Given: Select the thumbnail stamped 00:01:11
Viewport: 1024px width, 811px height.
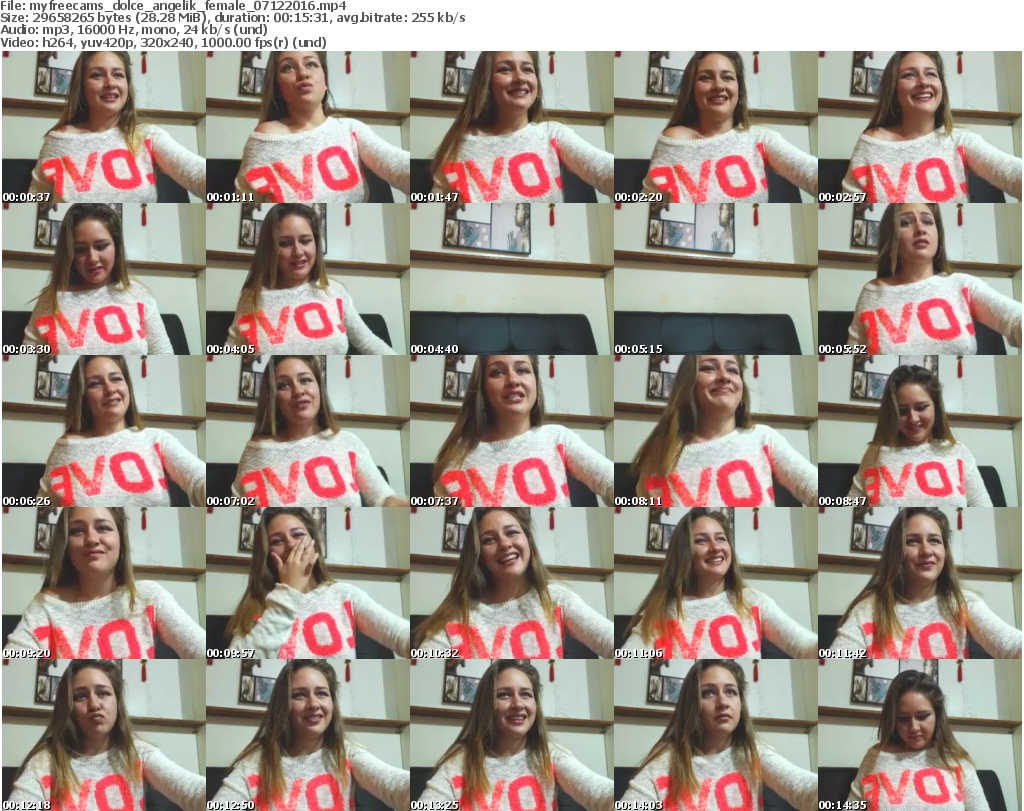Looking at the screenshot, I should pyautogui.click(x=308, y=127).
